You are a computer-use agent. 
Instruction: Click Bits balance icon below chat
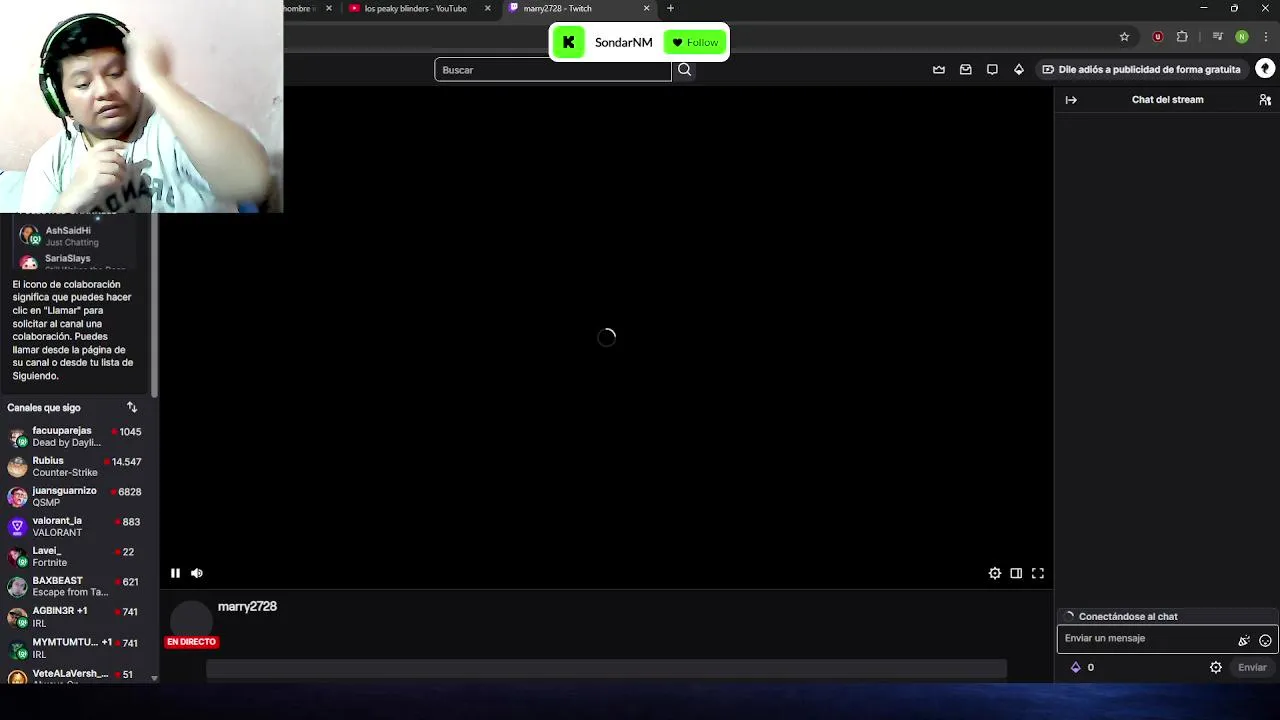(1076, 667)
